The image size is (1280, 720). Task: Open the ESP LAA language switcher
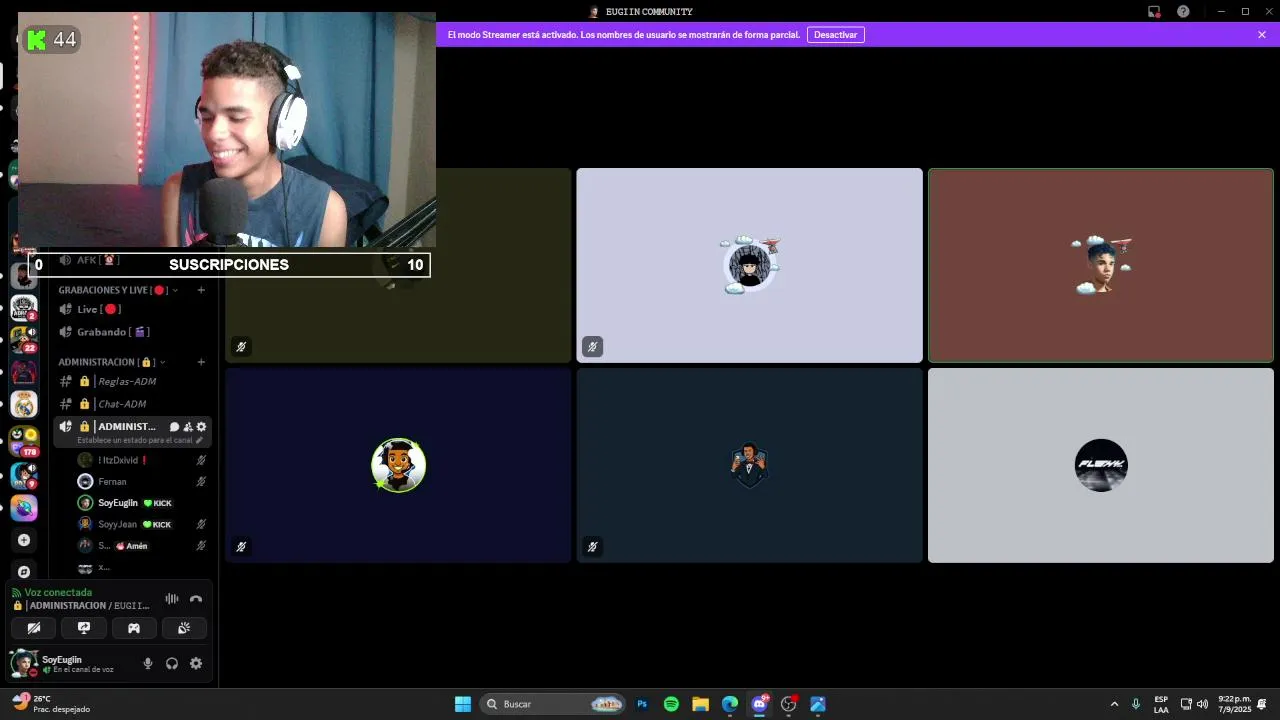click(x=1161, y=704)
